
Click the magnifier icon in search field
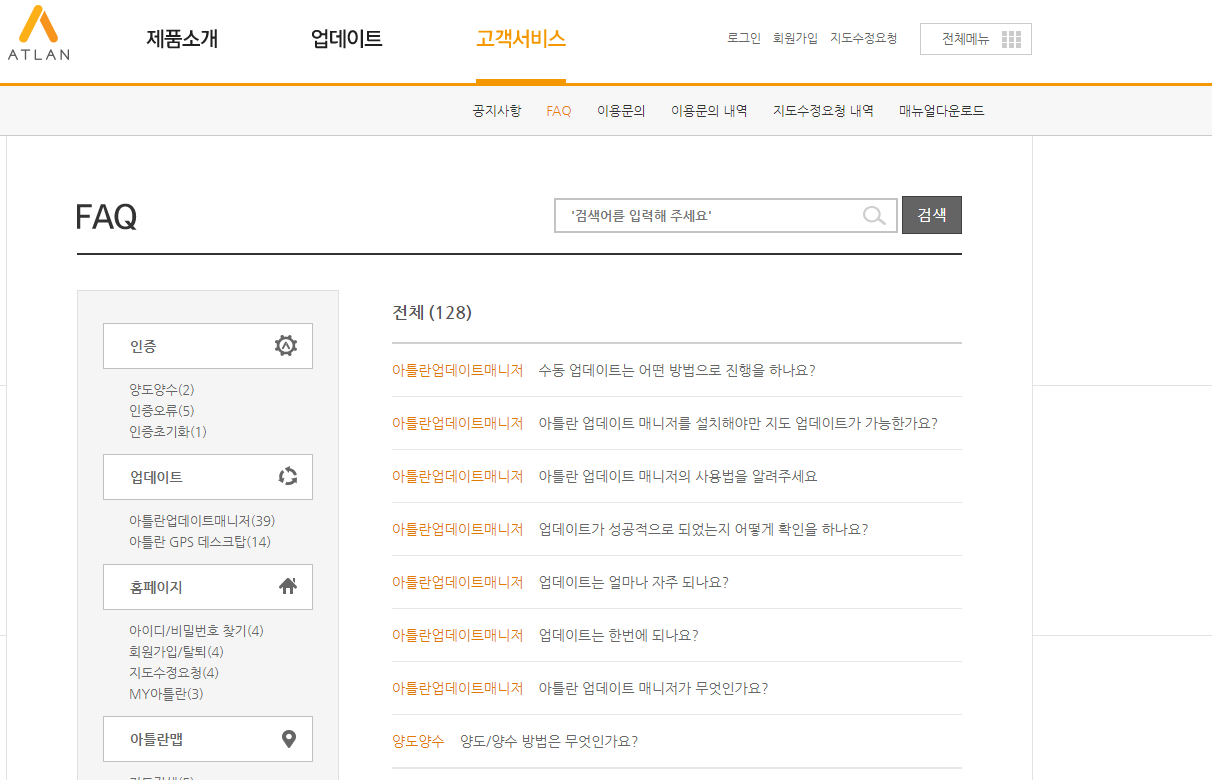874,215
